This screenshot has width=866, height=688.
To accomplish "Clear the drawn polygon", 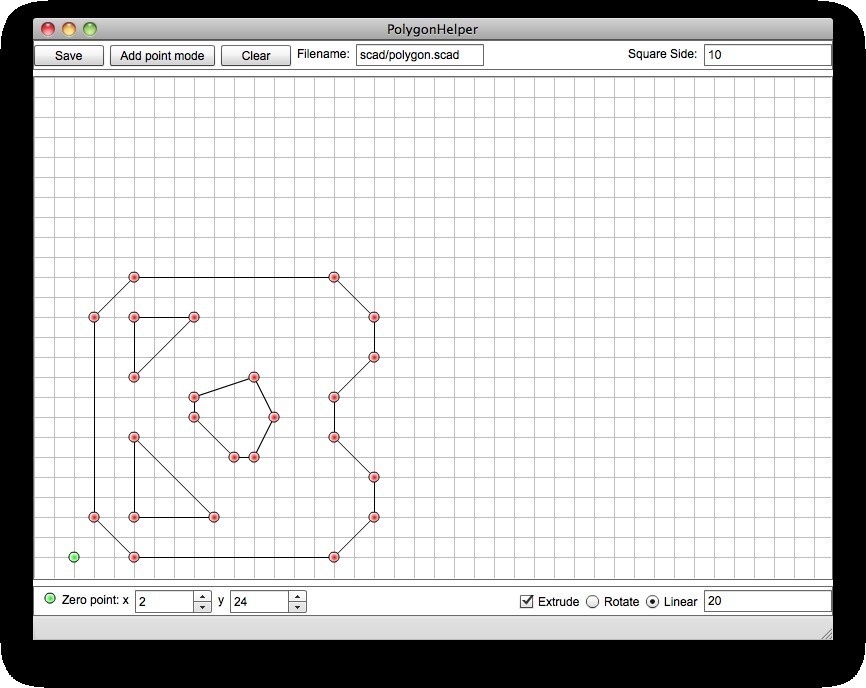I will point(256,55).
